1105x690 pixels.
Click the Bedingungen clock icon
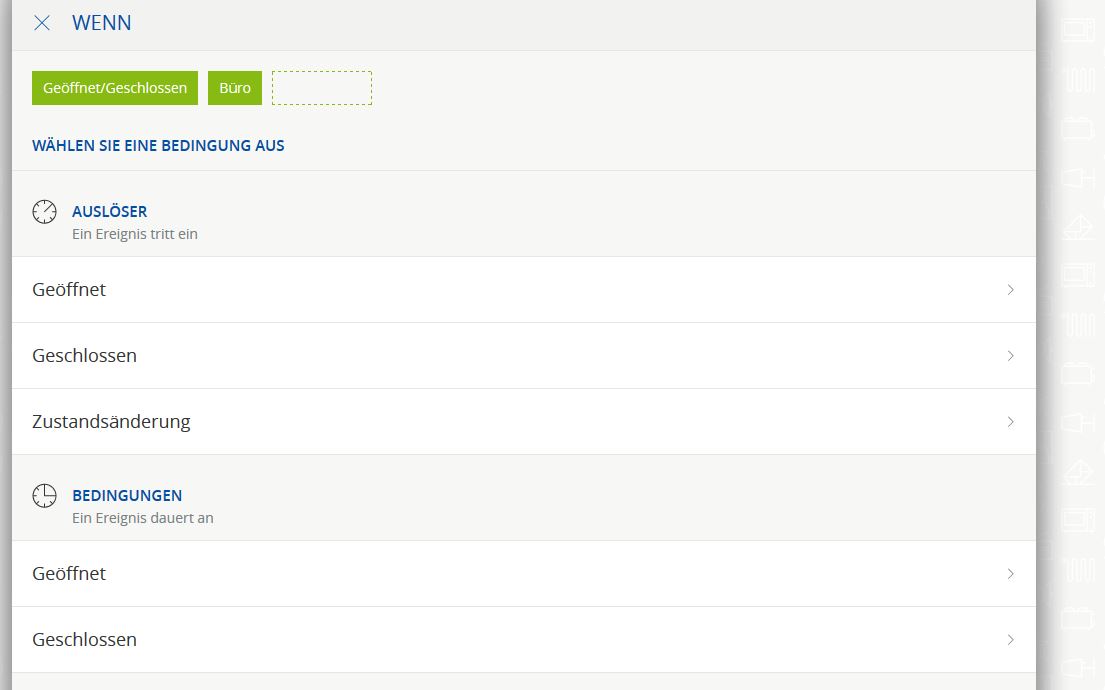44,495
